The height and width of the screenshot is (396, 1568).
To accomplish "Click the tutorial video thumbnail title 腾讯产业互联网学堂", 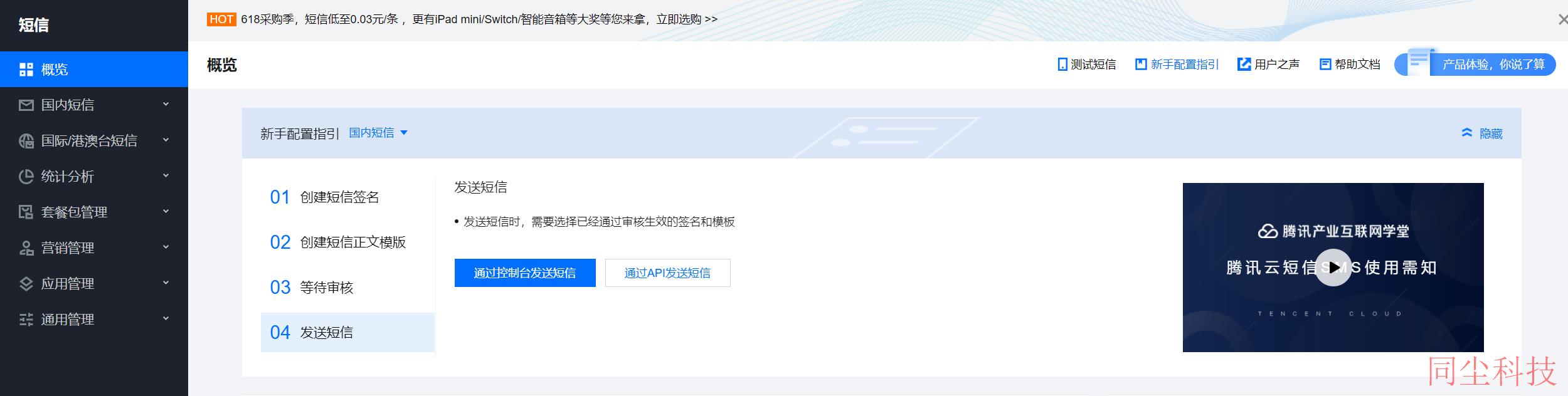I will [1333, 231].
